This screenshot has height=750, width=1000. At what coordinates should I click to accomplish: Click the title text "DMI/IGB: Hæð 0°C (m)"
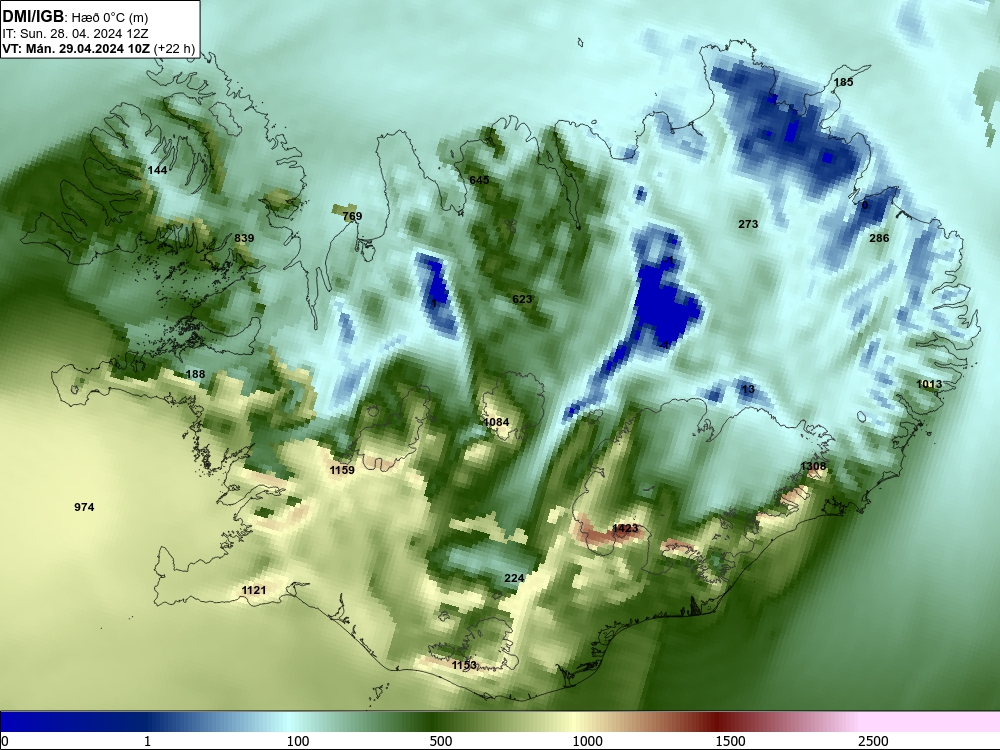tap(75, 17)
